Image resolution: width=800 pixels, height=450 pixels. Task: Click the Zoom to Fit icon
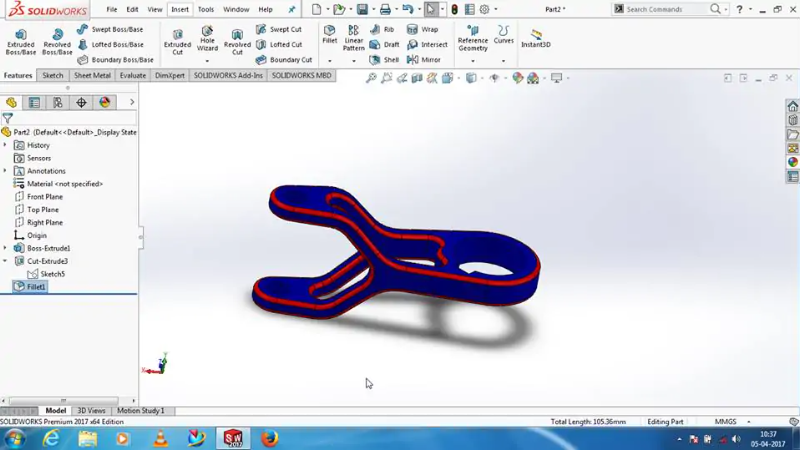[x=371, y=78]
